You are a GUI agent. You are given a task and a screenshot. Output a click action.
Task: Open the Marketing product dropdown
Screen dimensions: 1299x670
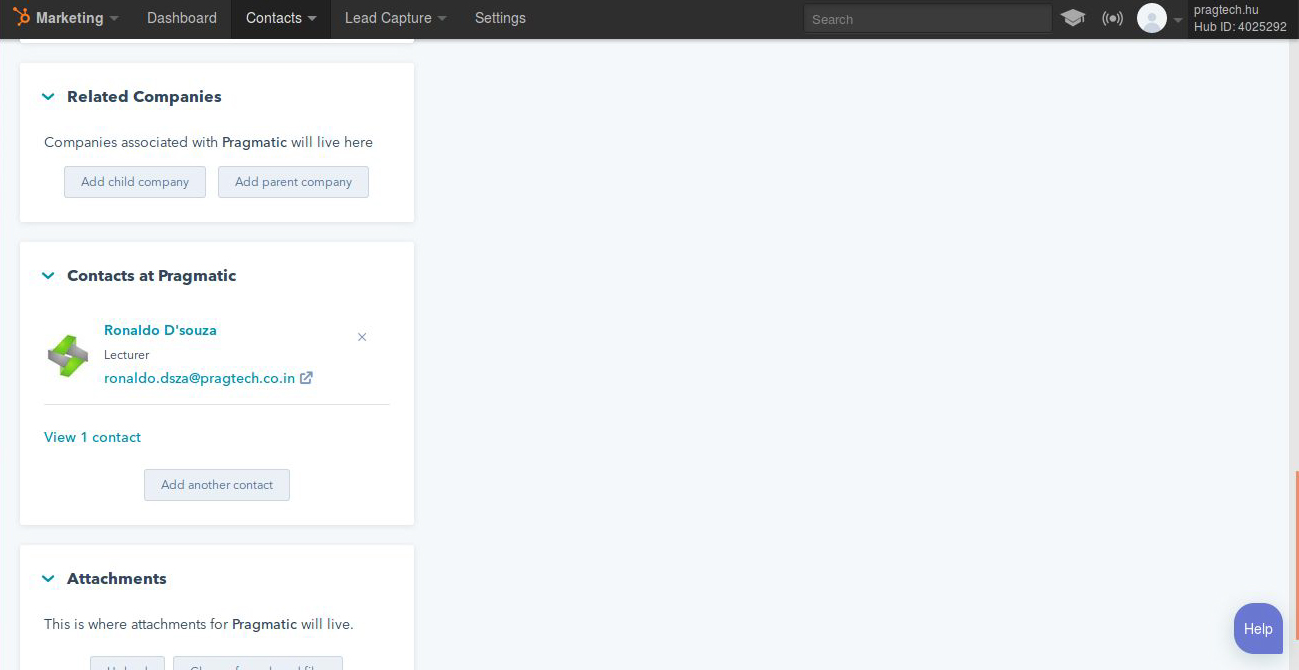point(77,18)
